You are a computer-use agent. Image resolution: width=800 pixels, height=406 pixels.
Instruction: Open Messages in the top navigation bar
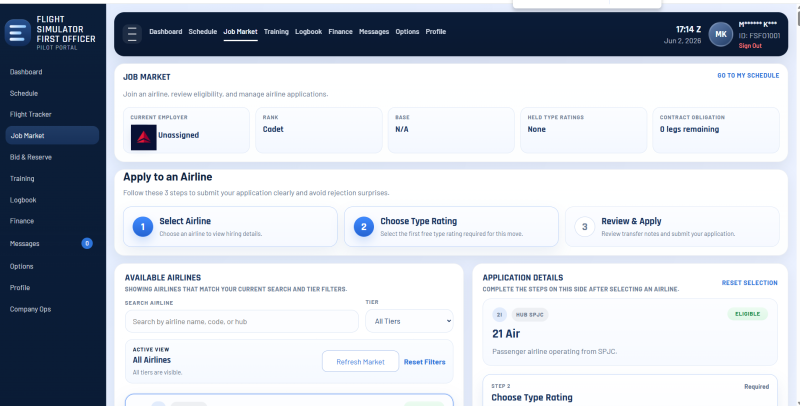coord(373,32)
